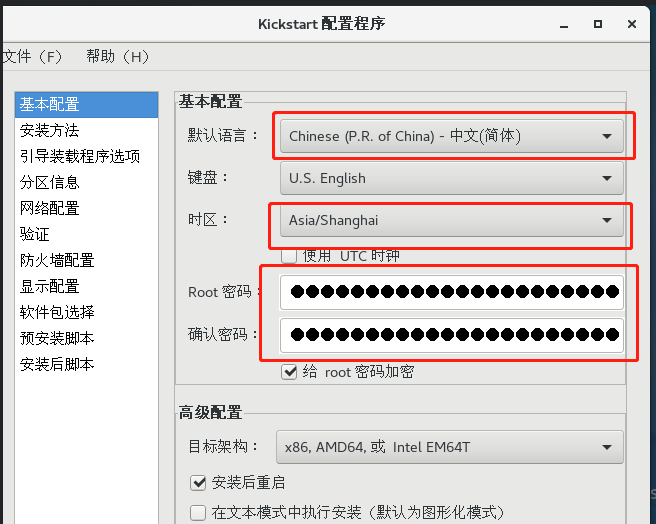The height and width of the screenshot is (524, 656).
Task: Uncheck 安装后重启 checkbox
Action: [198, 483]
